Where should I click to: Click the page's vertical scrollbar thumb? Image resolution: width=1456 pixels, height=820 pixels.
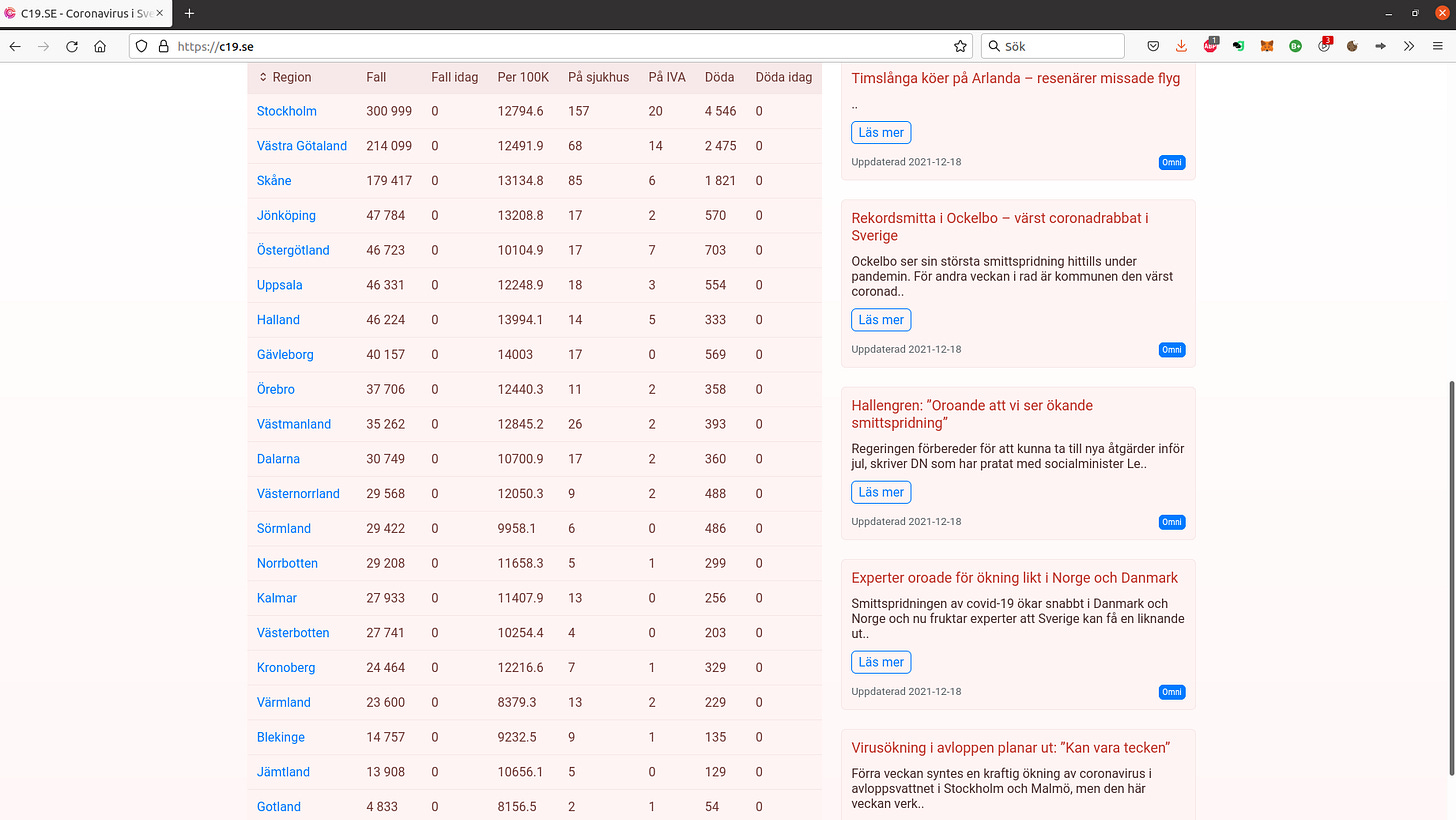1449,577
